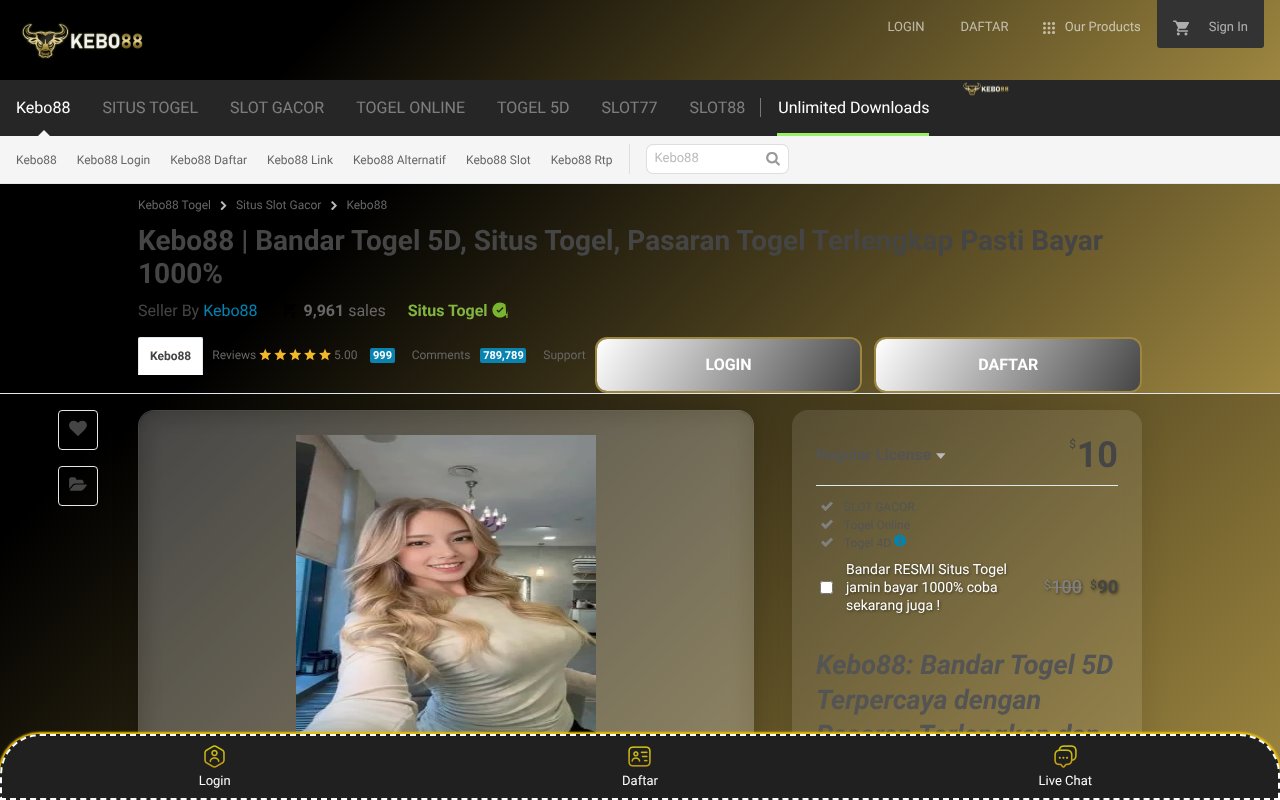This screenshot has width=1280, height=800.
Task: Click the Our Products grid icon
Action: [1049, 26]
